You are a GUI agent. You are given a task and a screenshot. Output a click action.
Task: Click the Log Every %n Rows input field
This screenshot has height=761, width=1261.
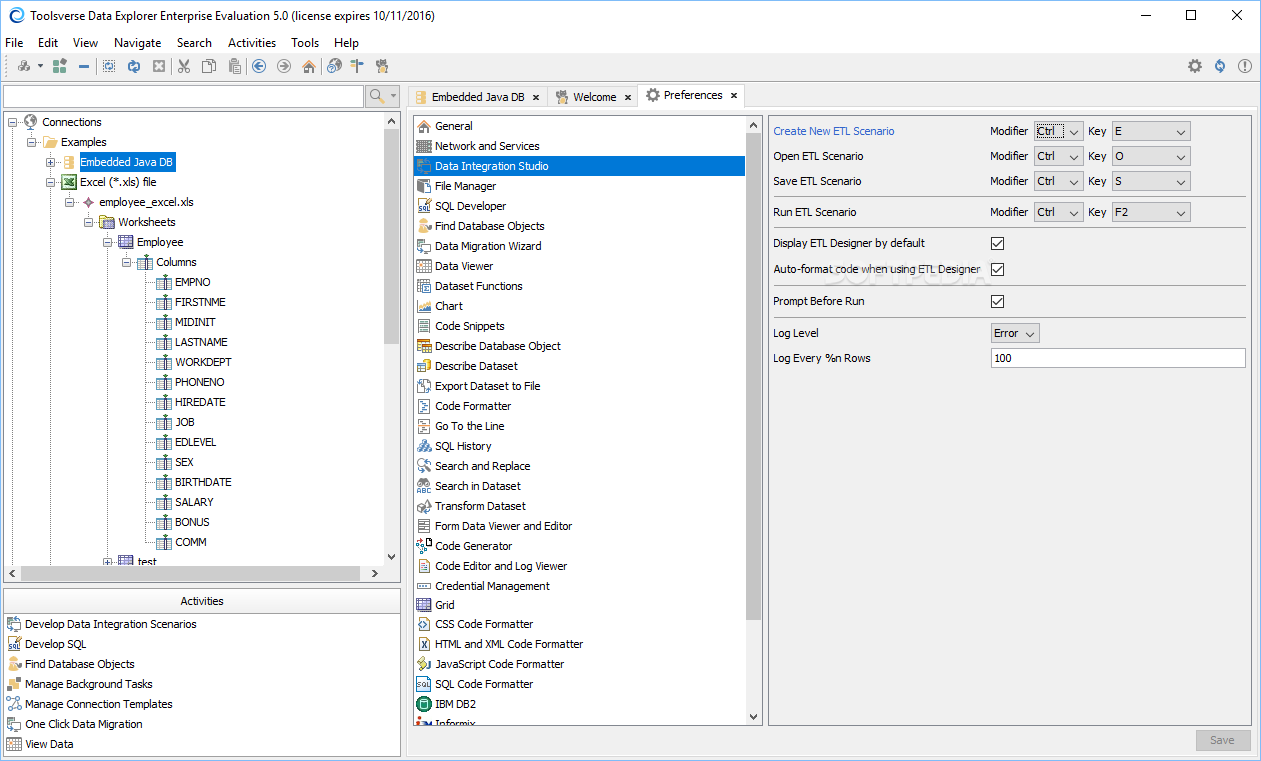[1118, 358]
